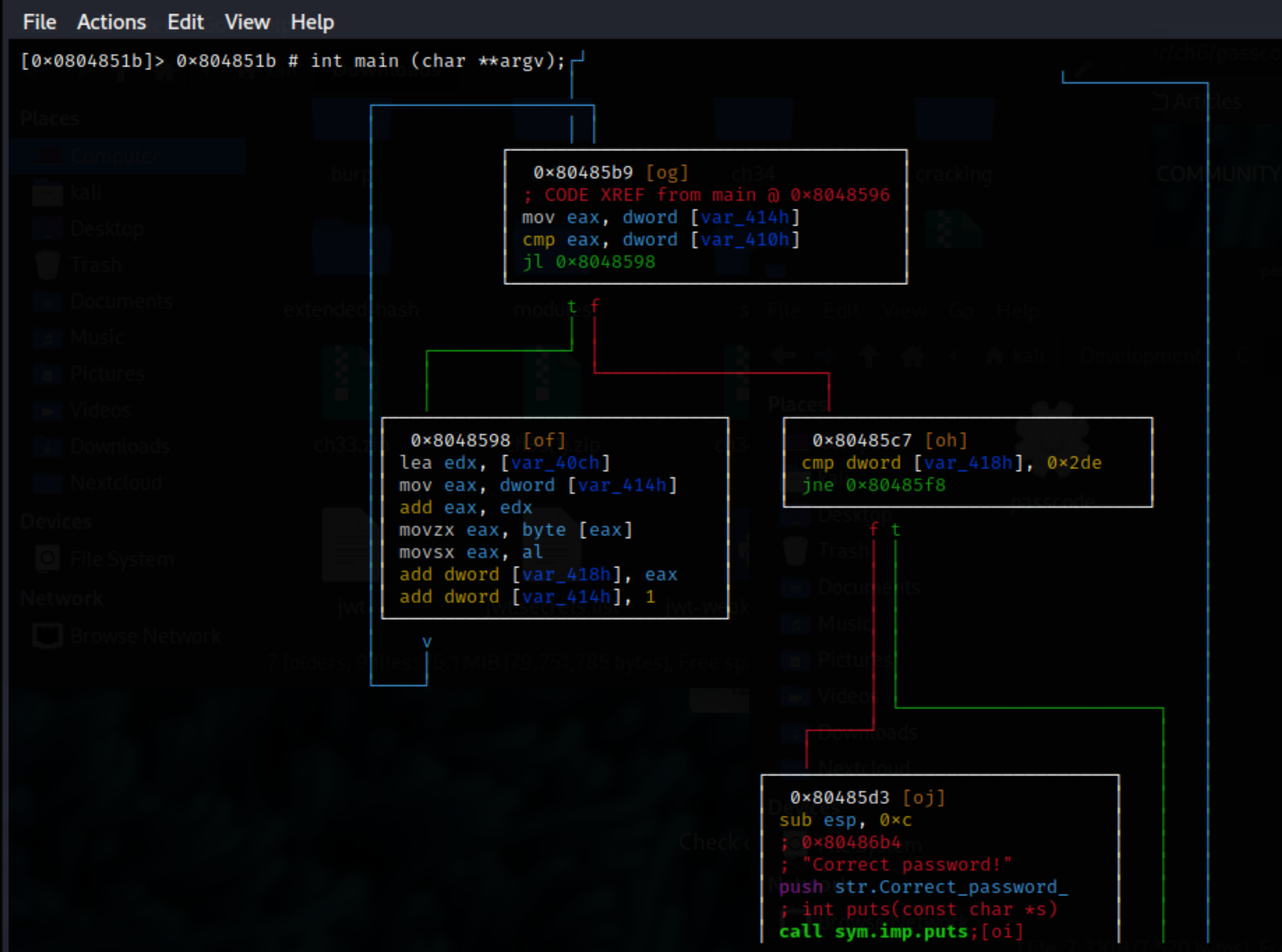Image resolution: width=1282 pixels, height=952 pixels.
Task: Click the call sym.imp.puts instruction
Action: point(873,931)
